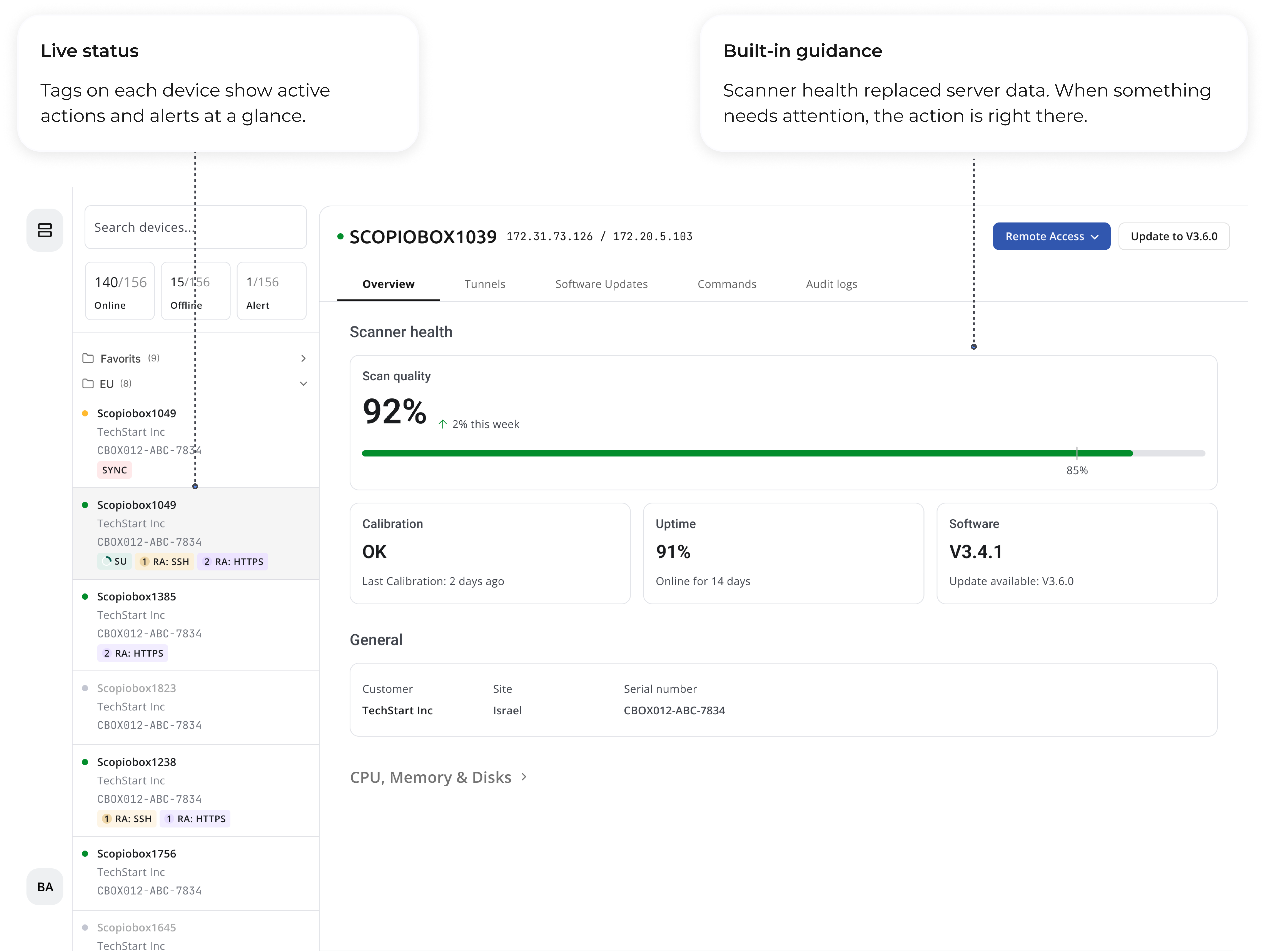Click the Uptime 91% card
Viewport: 1265px width, 952px height.
(783, 553)
